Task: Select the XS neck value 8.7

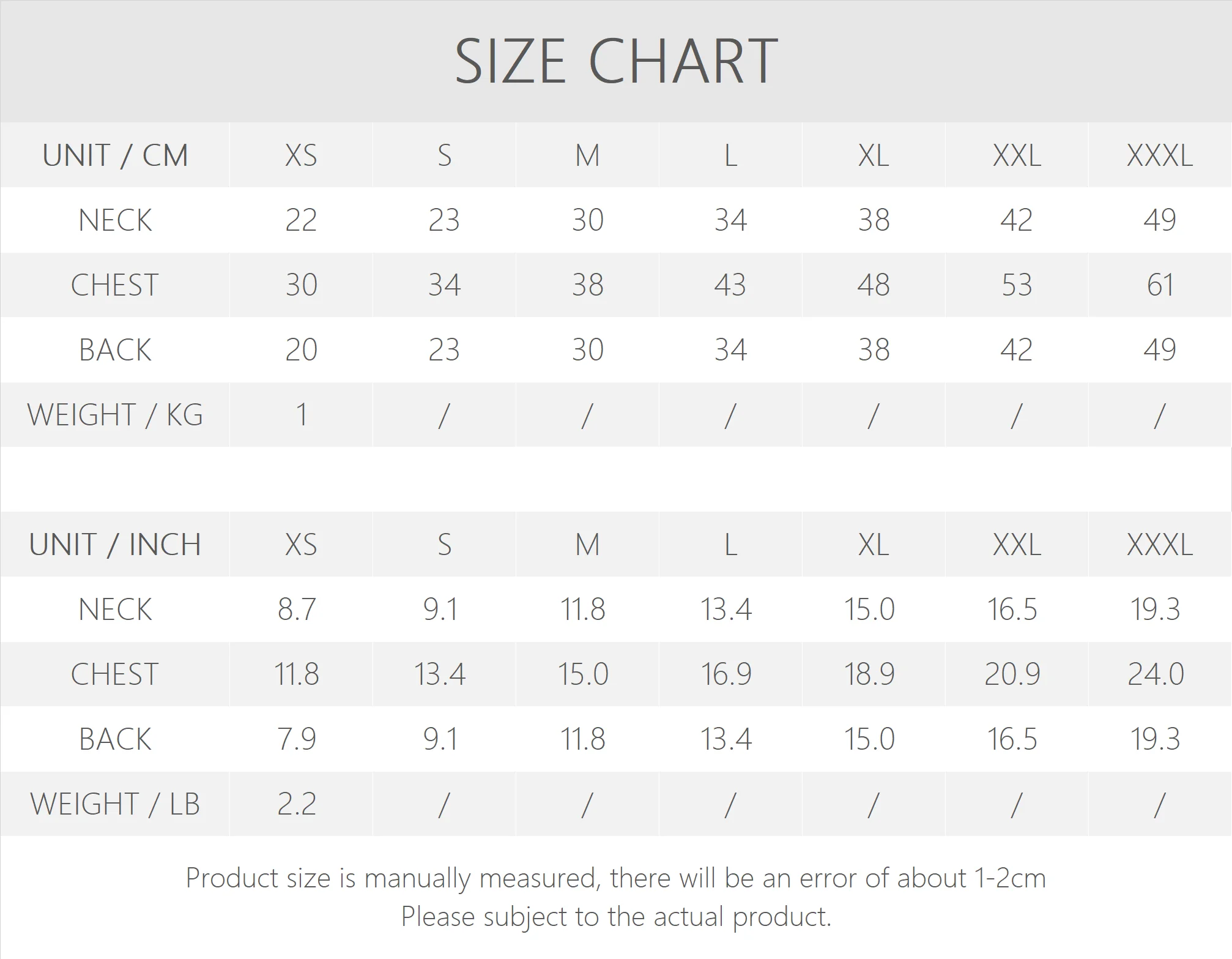Action: [297, 610]
